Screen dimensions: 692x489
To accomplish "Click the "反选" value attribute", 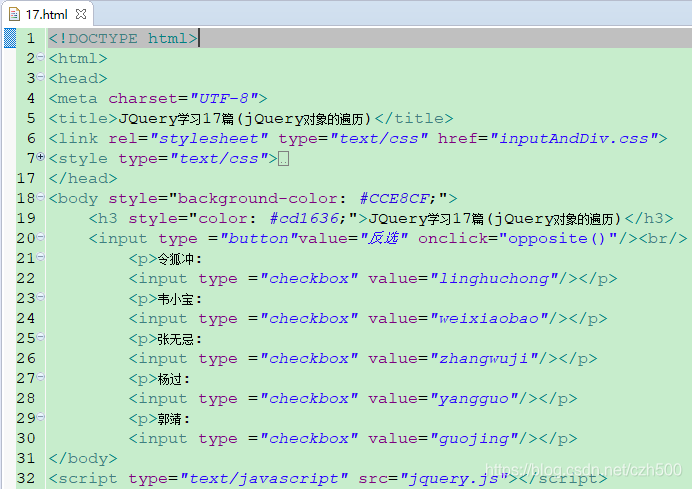I will click(x=384, y=238).
